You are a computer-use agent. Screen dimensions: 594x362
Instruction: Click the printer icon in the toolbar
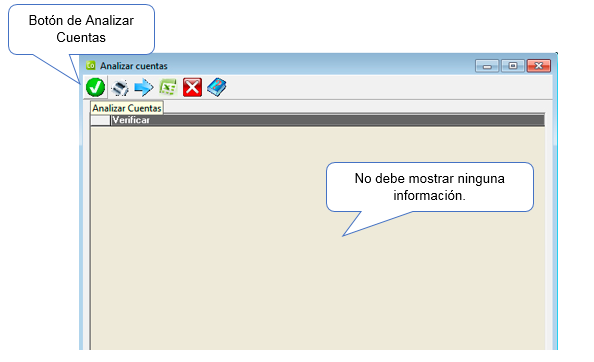tap(120, 88)
